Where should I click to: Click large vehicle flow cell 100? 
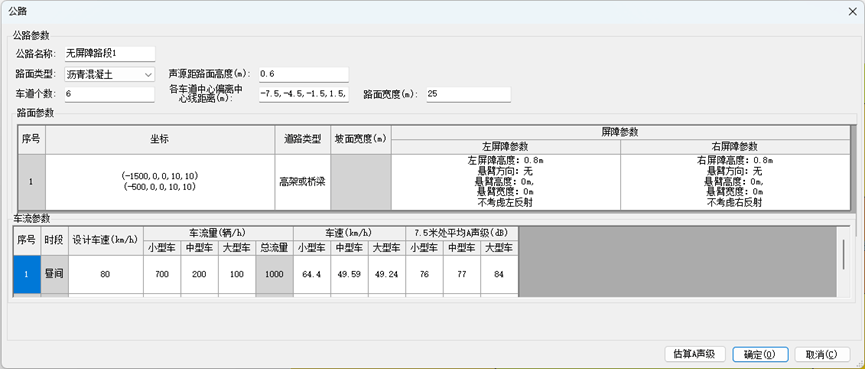tap(237, 274)
